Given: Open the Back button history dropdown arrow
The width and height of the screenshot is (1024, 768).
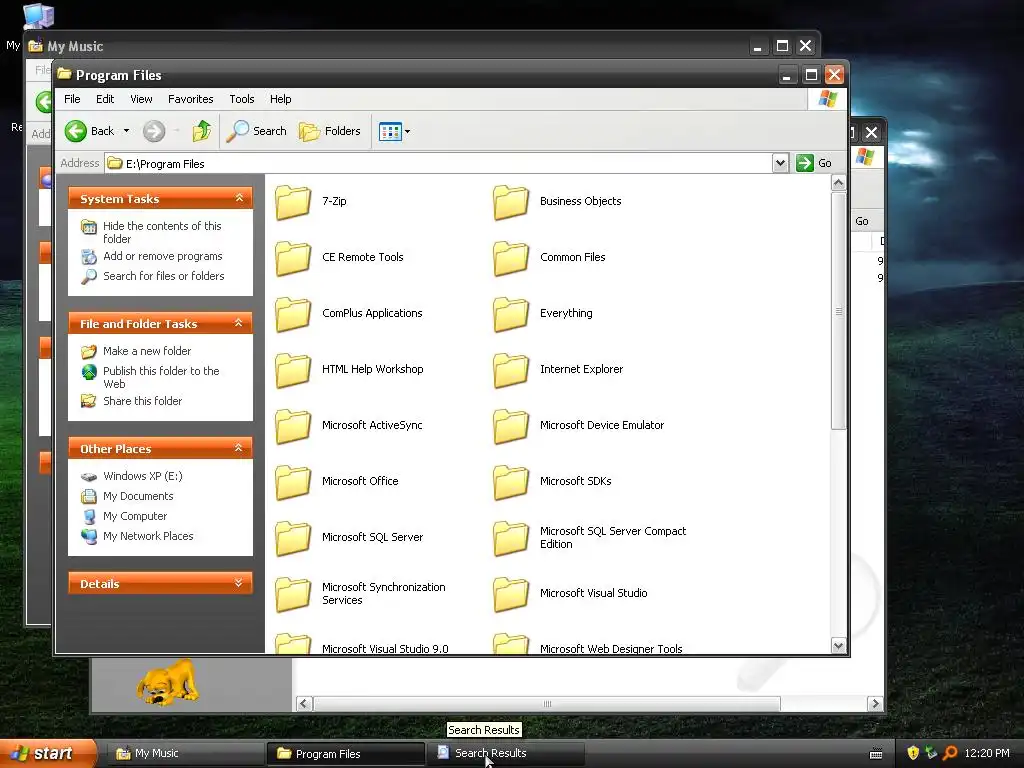Looking at the screenshot, I should pos(126,131).
